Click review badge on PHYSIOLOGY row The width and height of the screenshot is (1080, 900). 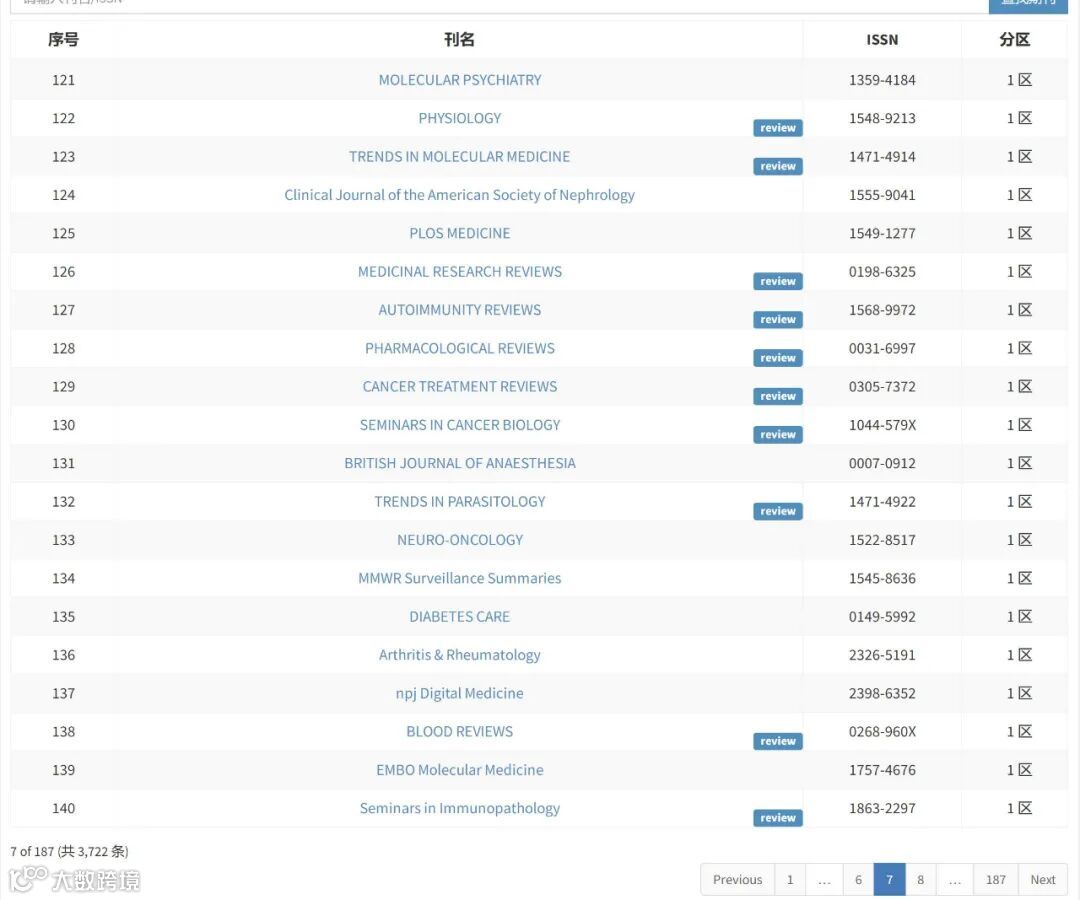778,128
